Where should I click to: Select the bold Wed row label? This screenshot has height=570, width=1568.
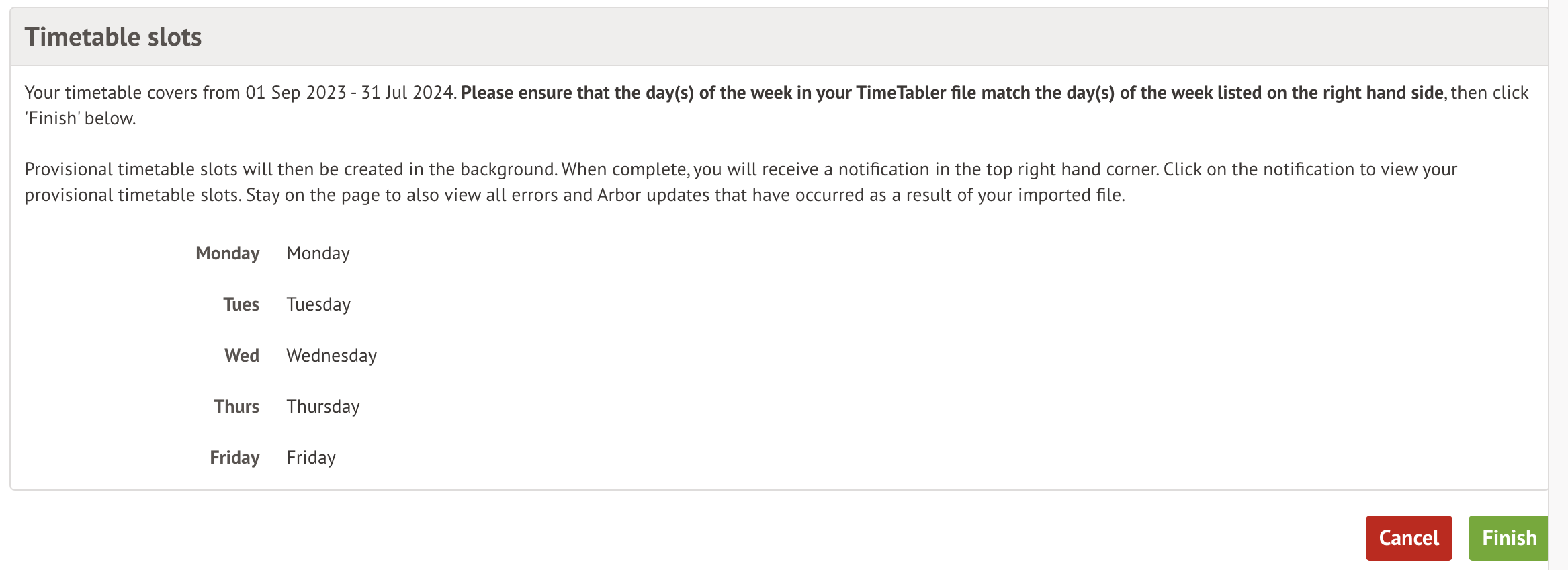click(241, 356)
